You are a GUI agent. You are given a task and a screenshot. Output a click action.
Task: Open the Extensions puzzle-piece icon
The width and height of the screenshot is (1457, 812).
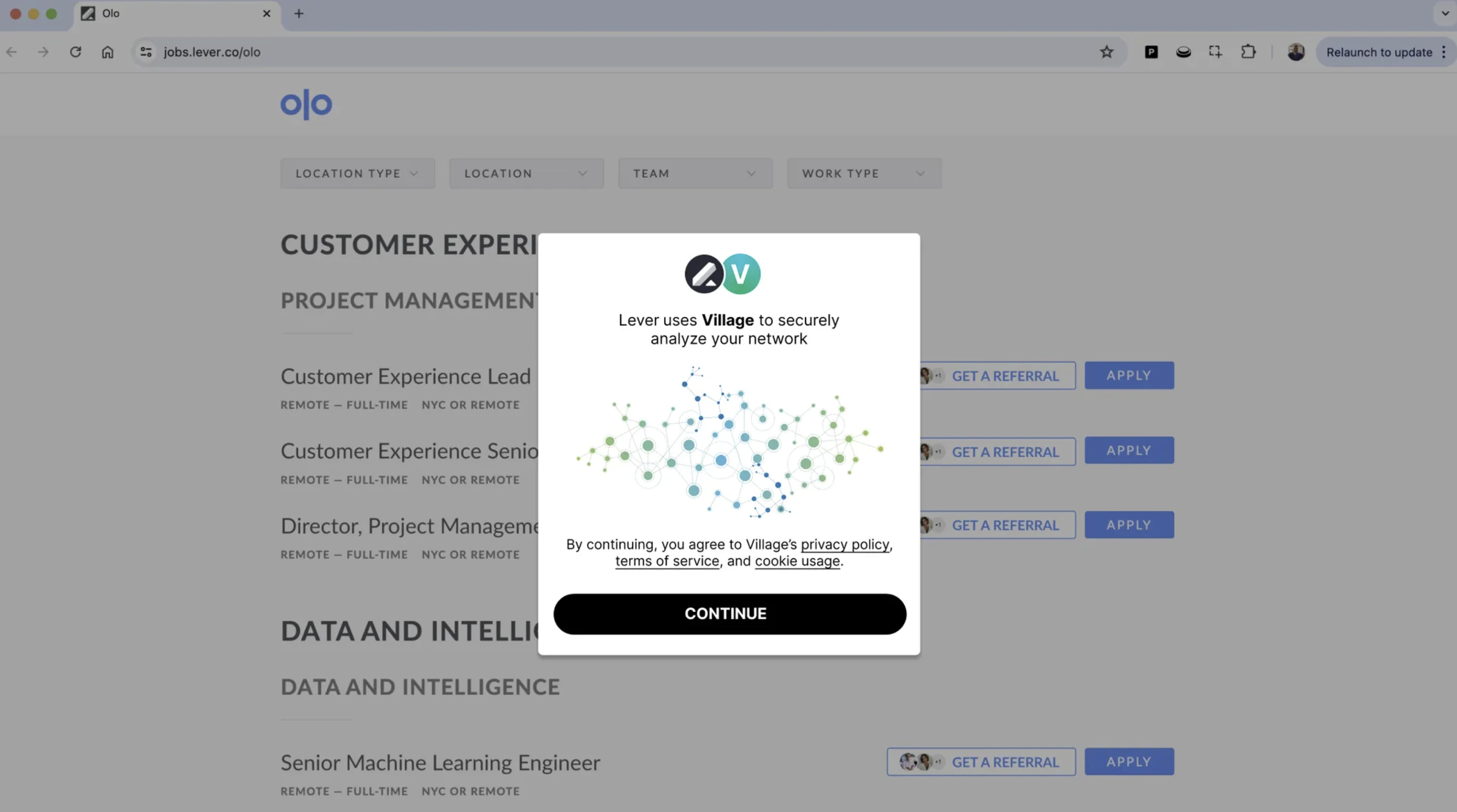(1248, 52)
